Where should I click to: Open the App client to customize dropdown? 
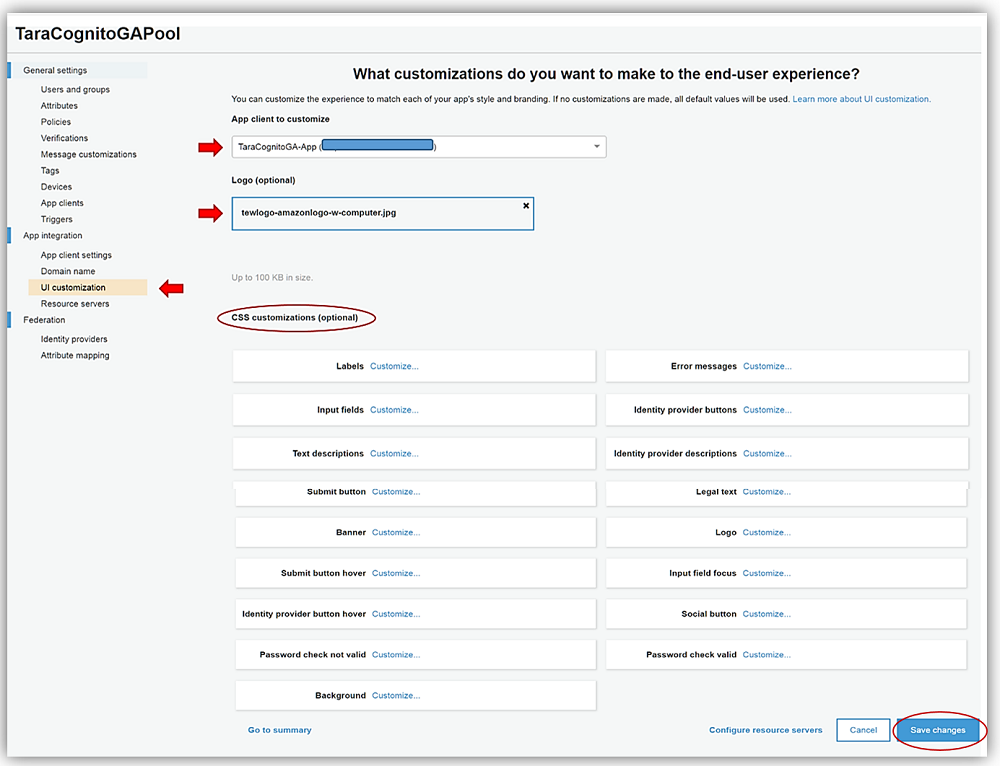pos(419,147)
